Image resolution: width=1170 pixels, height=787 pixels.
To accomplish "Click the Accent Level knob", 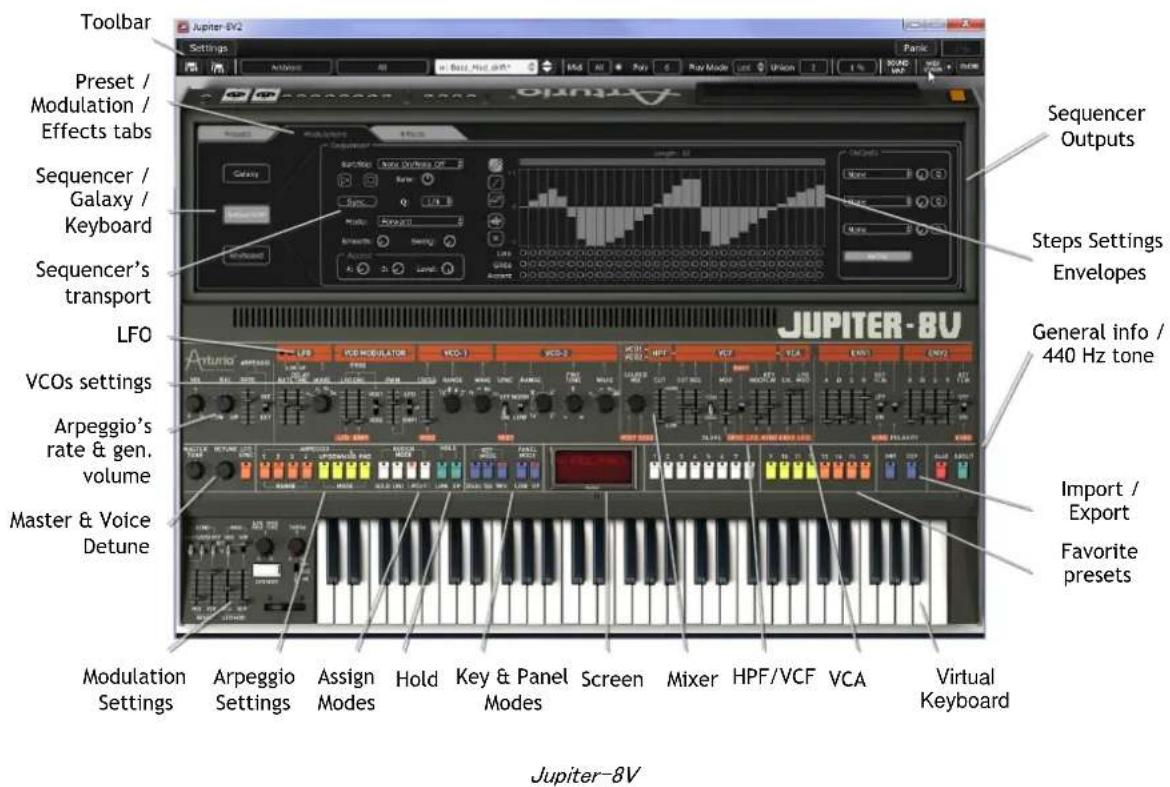I will 448,269.
